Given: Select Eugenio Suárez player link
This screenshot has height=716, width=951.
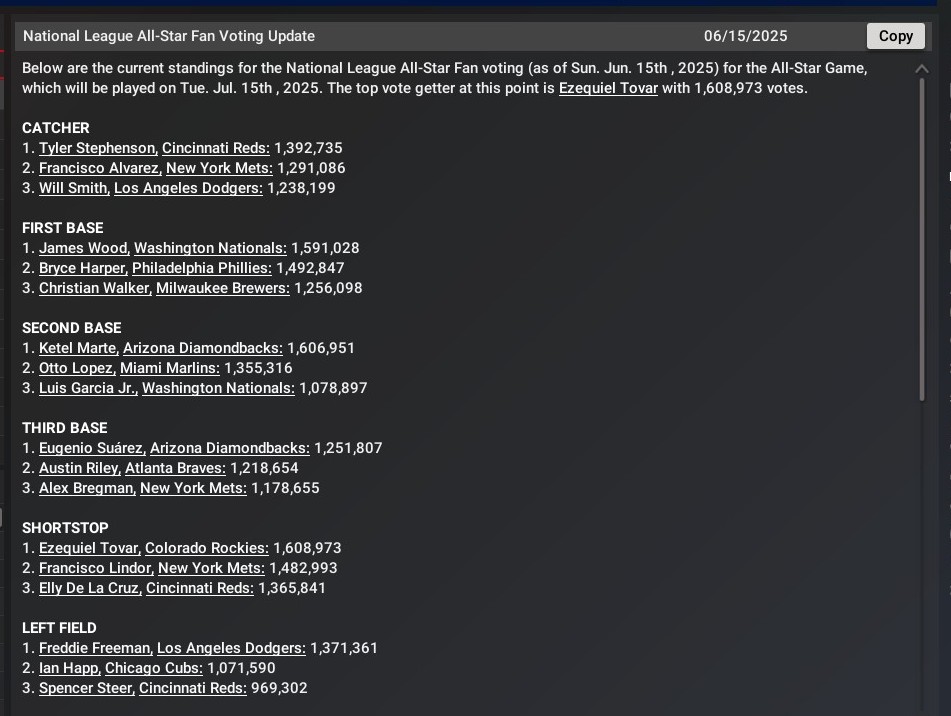Looking at the screenshot, I should pyautogui.click(x=92, y=448).
